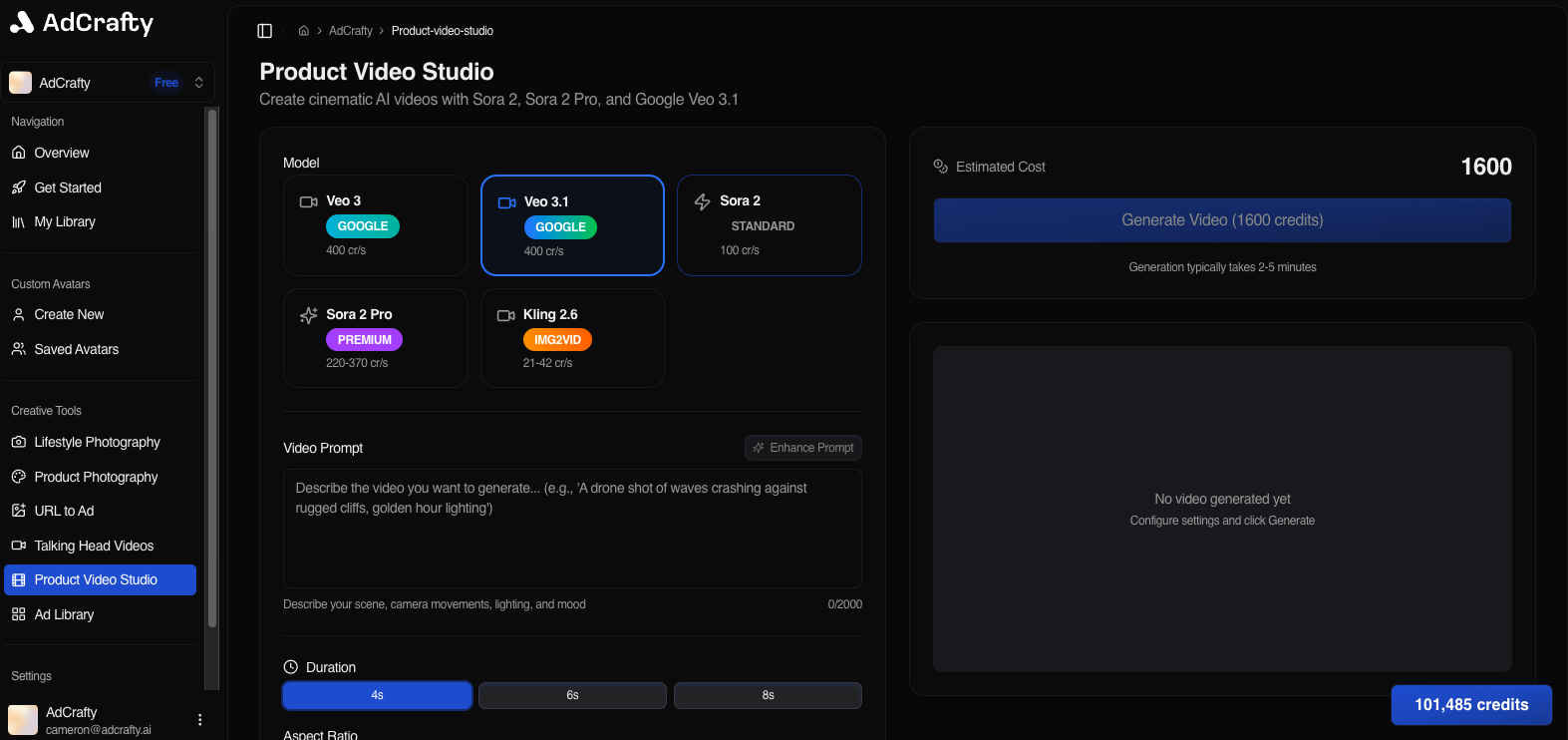Click the '100 cr/s' price text
Screen dimensions: 1568x740
click(740, 250)
